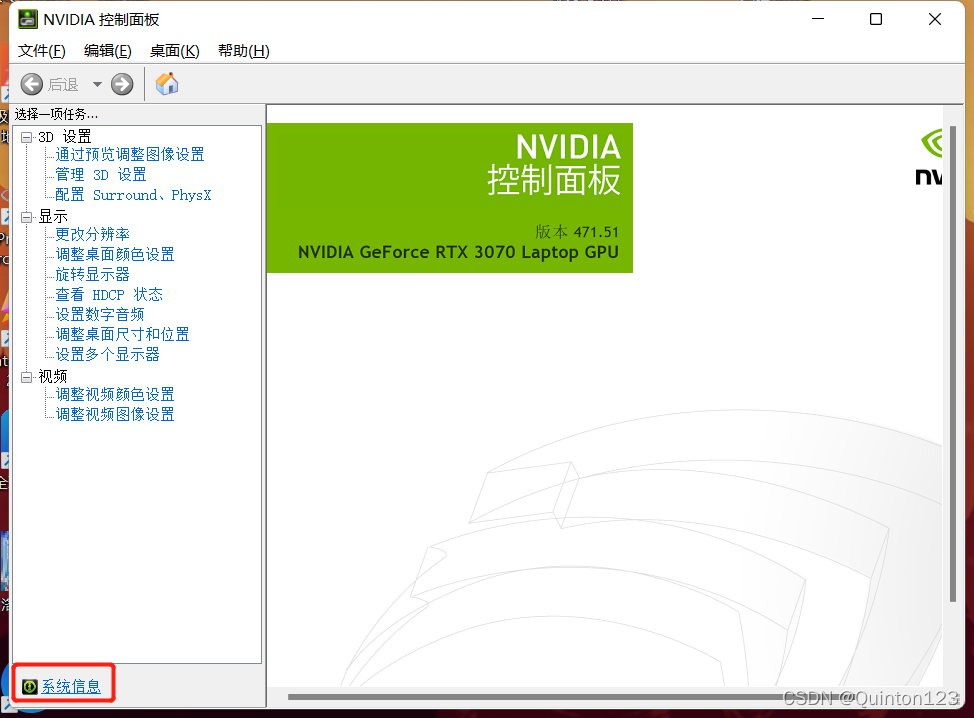Click the vertical scrollbar of the main pane
This screenshot has height=718, width=974.
tap(953, 363)
